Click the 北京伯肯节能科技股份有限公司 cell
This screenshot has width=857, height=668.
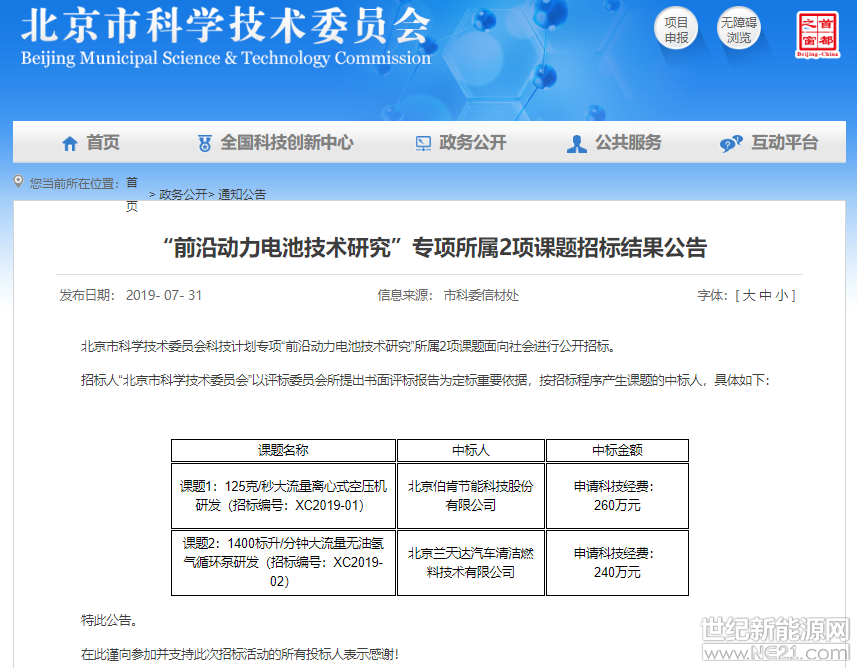point(471,496)
